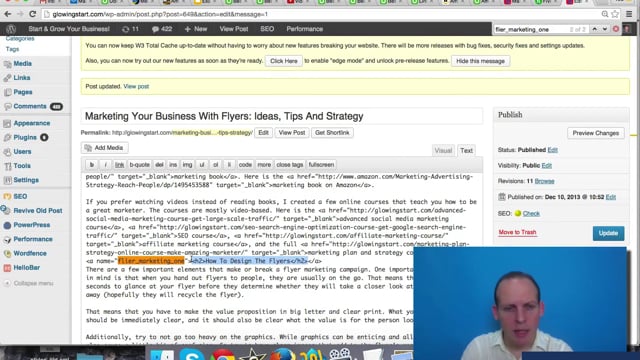This screenshot has width=640, height=360.
Task: Open Appearance in sidebar
Action: [x=31, y=123]
